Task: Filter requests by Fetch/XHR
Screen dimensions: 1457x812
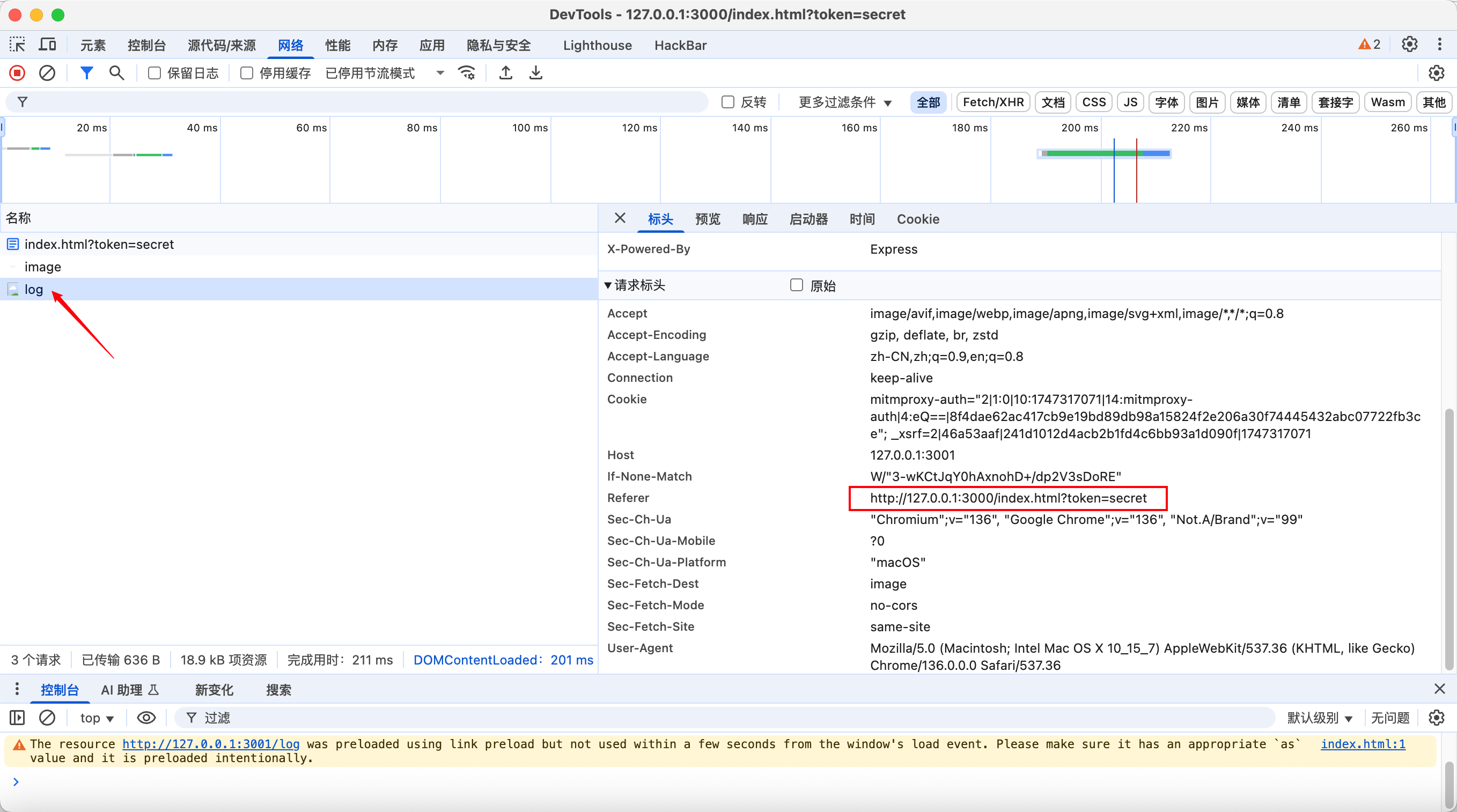Action: tap(992, 102)
